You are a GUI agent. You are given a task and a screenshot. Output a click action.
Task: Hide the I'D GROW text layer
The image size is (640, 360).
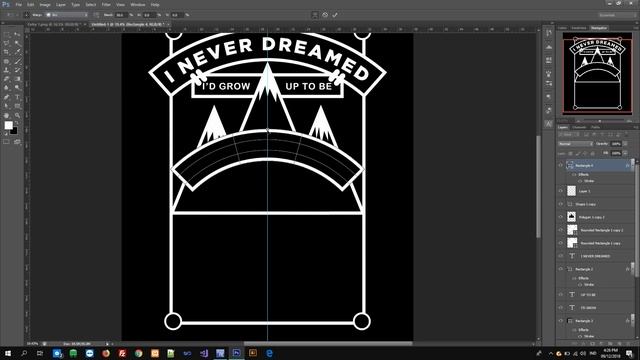tap(560, 307)
